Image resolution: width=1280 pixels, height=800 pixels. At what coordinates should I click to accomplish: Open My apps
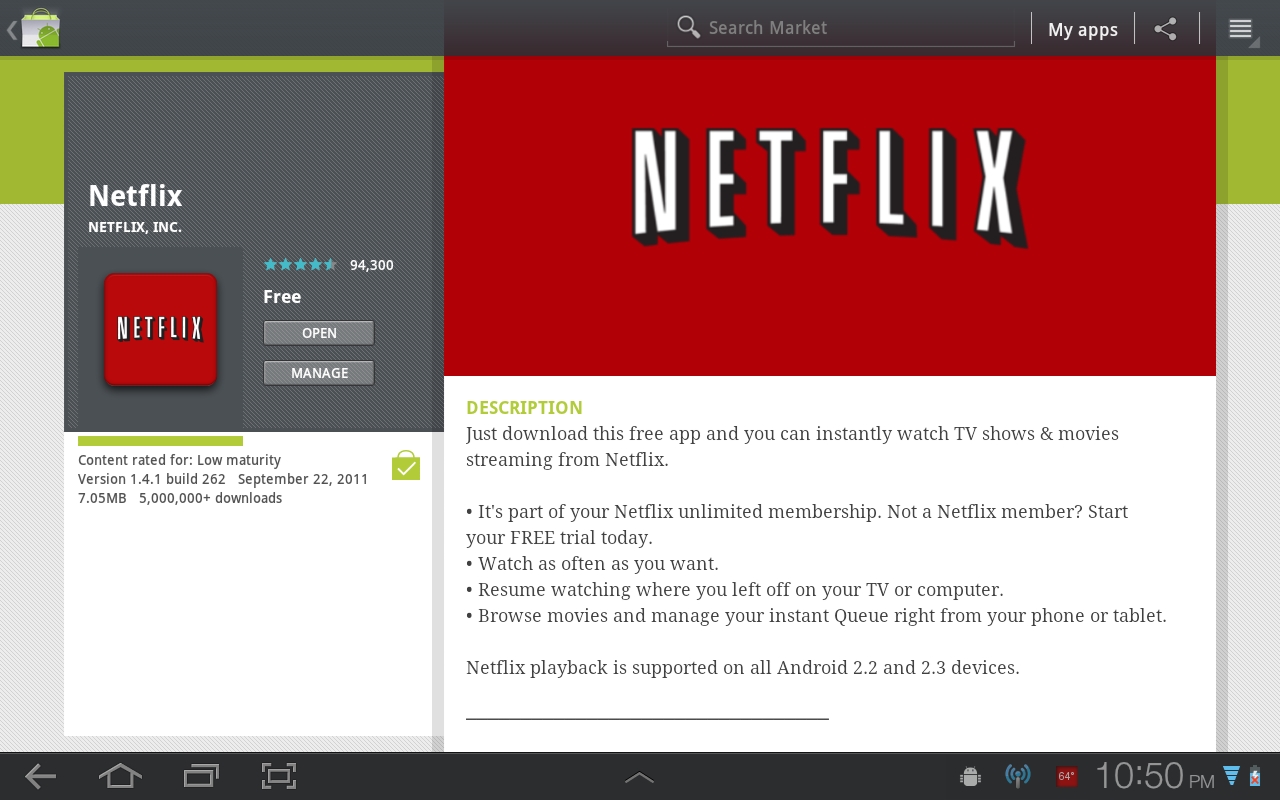pyautogui.click(x=1083, y=29)
